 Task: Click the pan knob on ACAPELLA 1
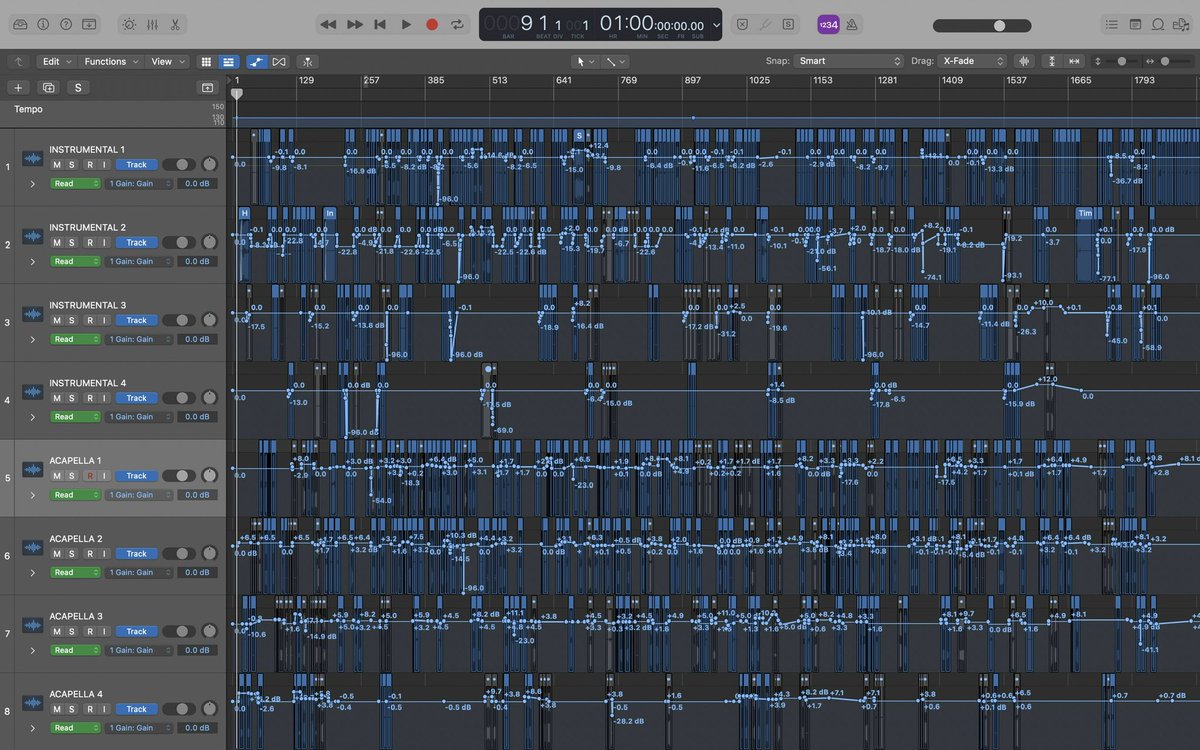[209, 476]
